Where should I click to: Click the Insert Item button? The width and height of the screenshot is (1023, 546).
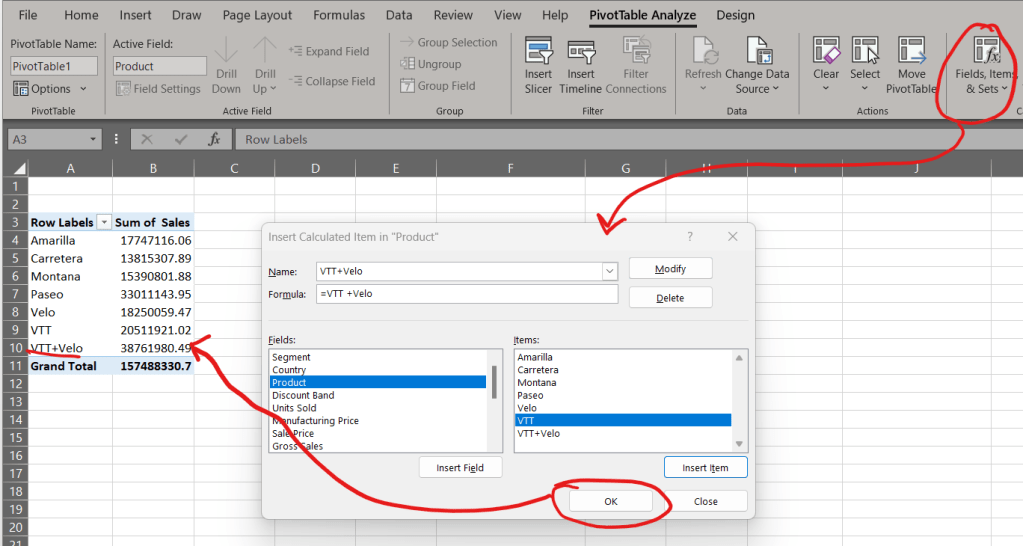705,468
